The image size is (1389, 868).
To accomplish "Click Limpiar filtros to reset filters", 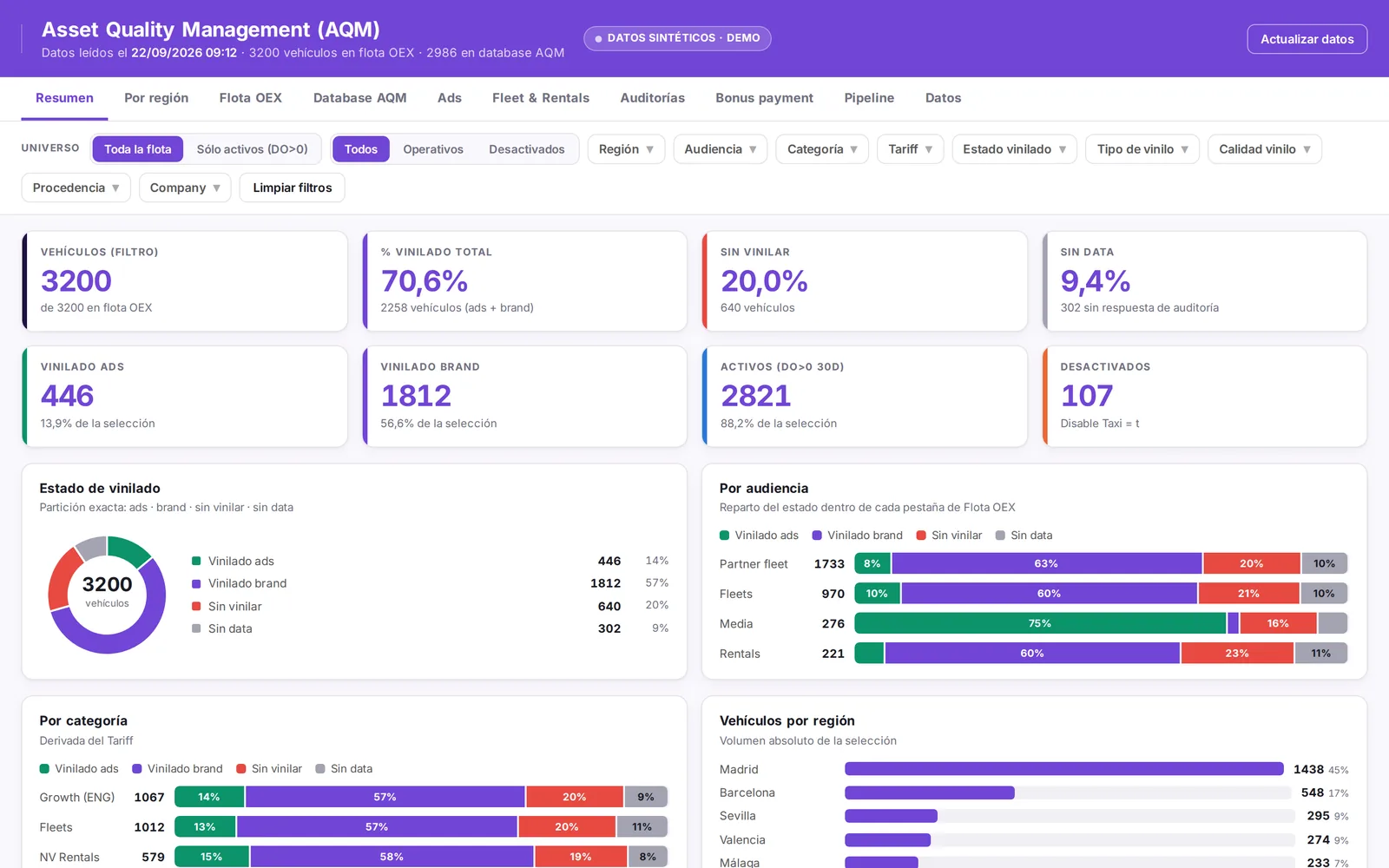I will (x=293, y=187).
